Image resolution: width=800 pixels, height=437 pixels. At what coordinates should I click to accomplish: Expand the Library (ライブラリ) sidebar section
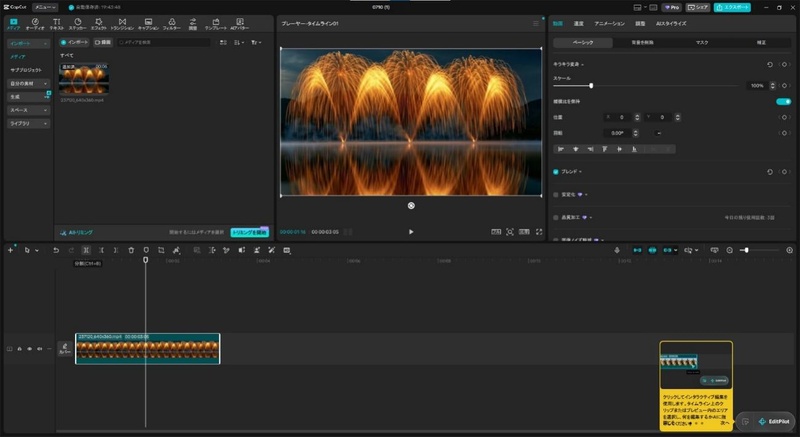pyautogui.click(x=29, y=123)
